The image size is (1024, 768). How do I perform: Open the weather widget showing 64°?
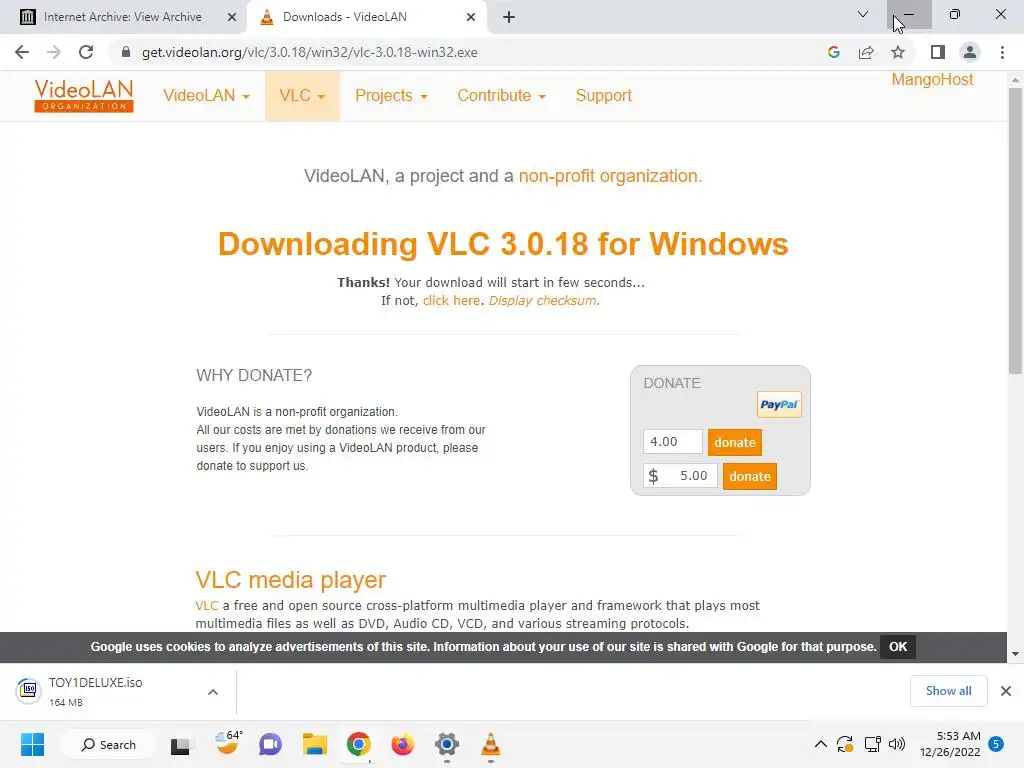(x=228, y=744)
